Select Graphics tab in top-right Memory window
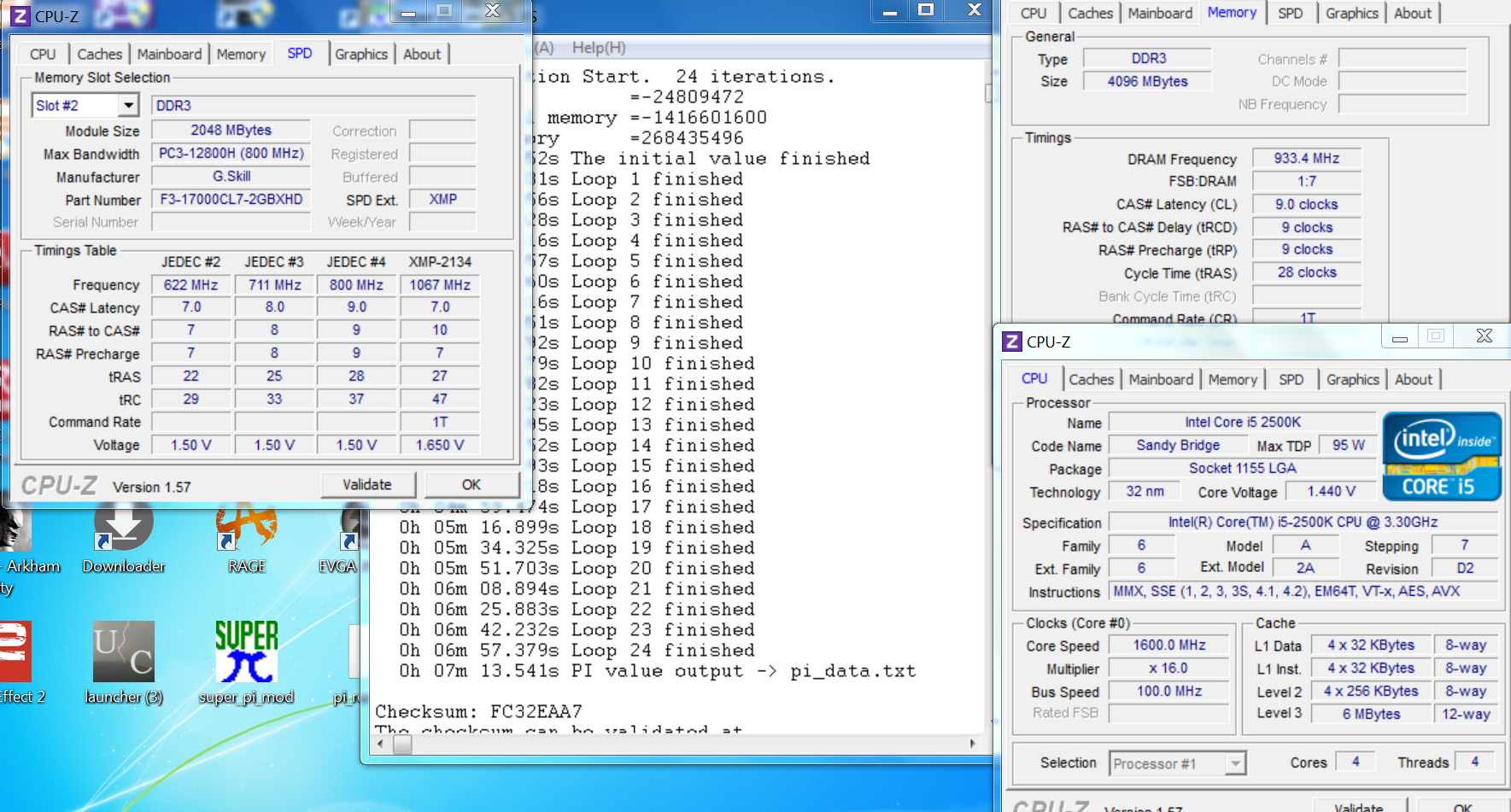 (1351, 13)
